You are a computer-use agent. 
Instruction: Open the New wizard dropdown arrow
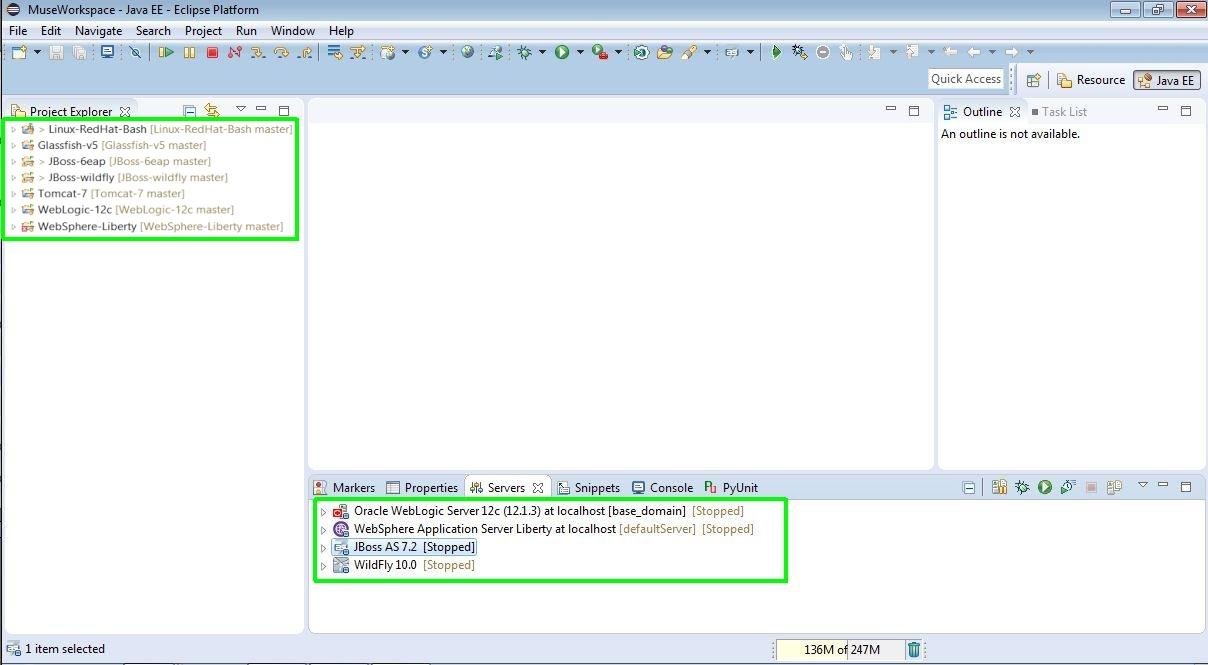(x=38, y=52)
